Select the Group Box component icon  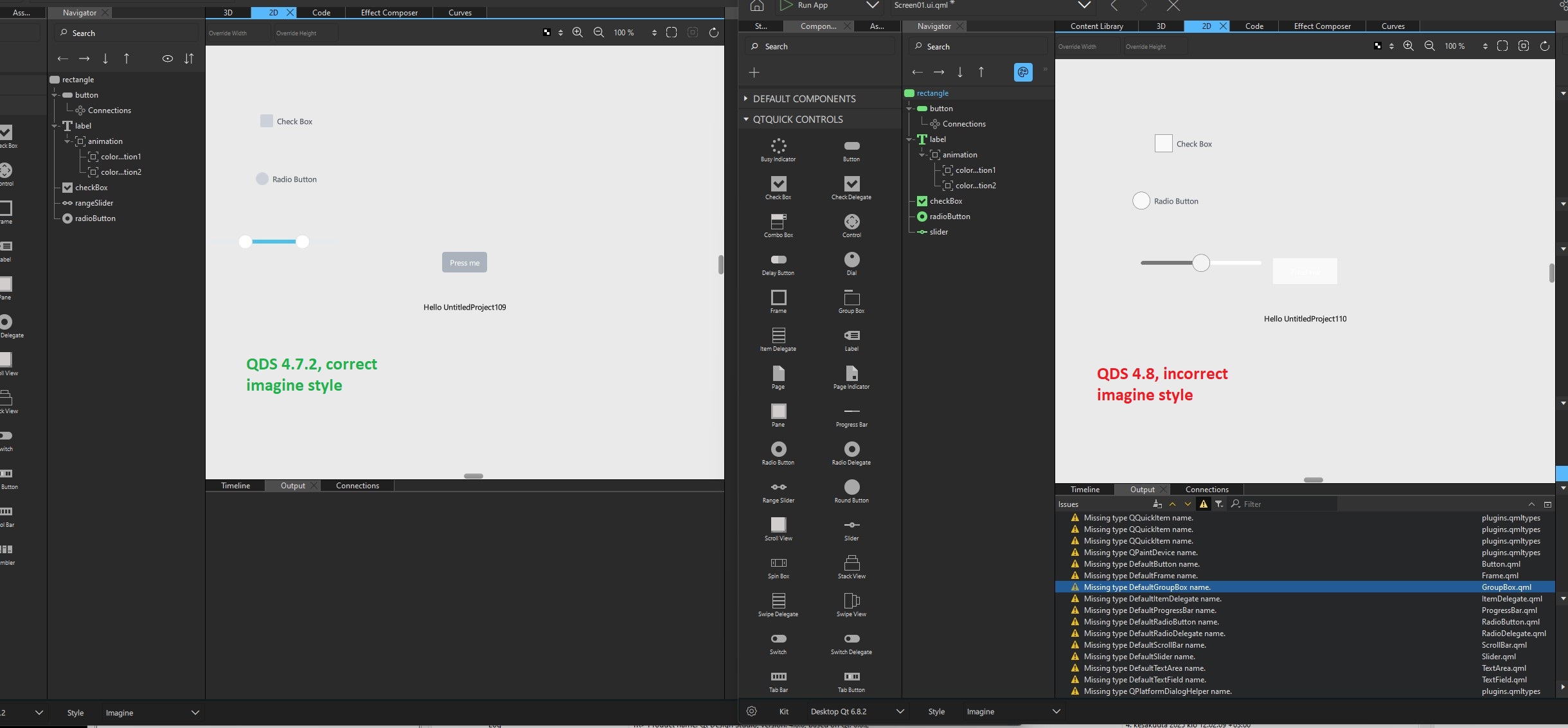coord(851,297)
